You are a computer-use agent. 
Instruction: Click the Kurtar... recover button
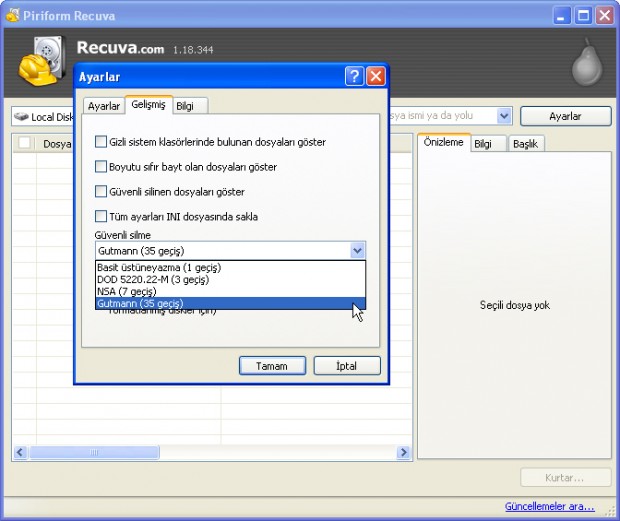[x=565, y=478]
